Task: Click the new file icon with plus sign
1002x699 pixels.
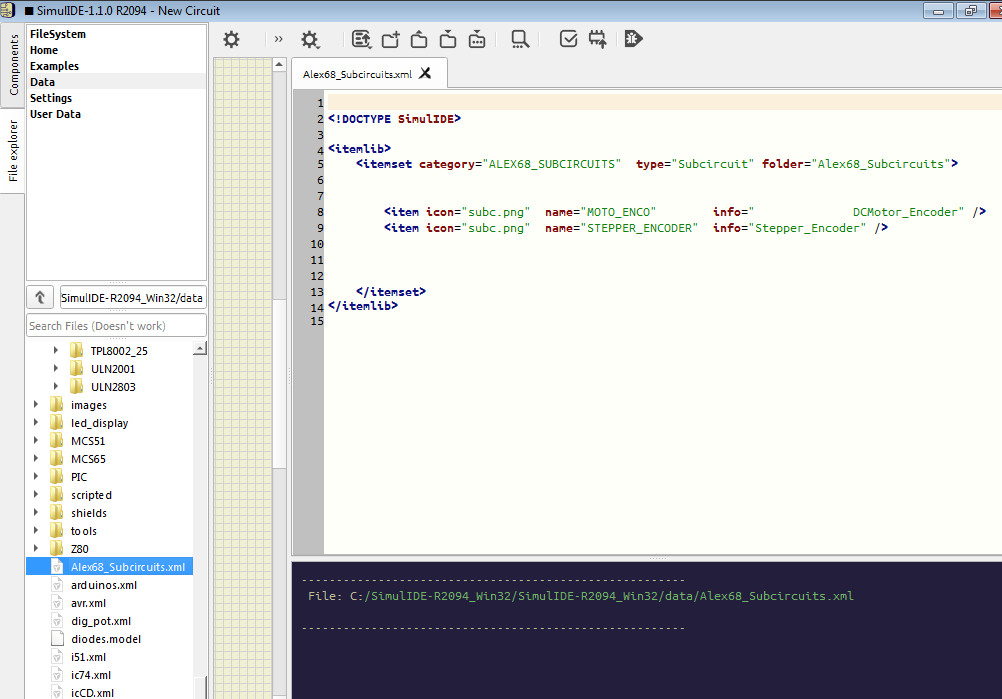Action: 390,39
